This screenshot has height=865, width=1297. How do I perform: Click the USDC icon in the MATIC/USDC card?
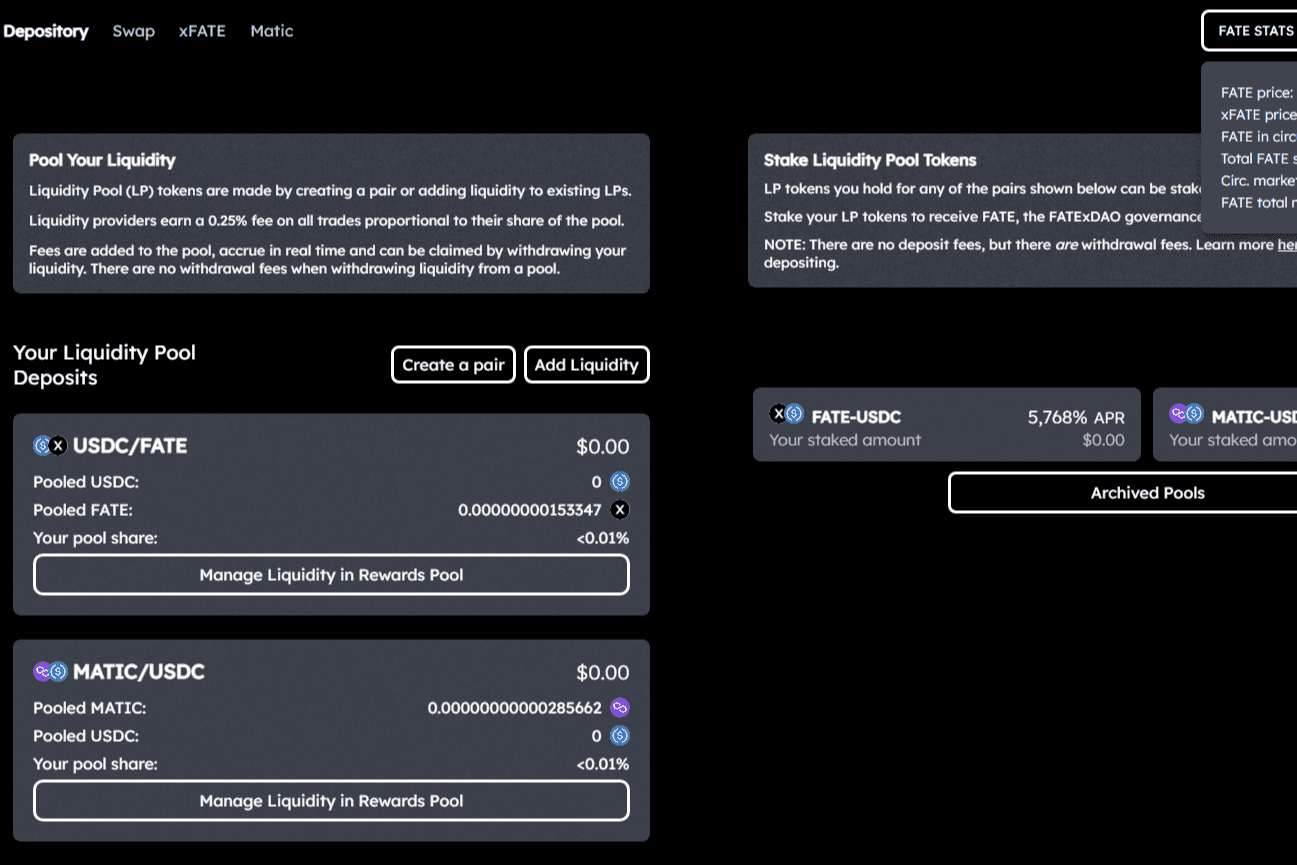(619, 736)
